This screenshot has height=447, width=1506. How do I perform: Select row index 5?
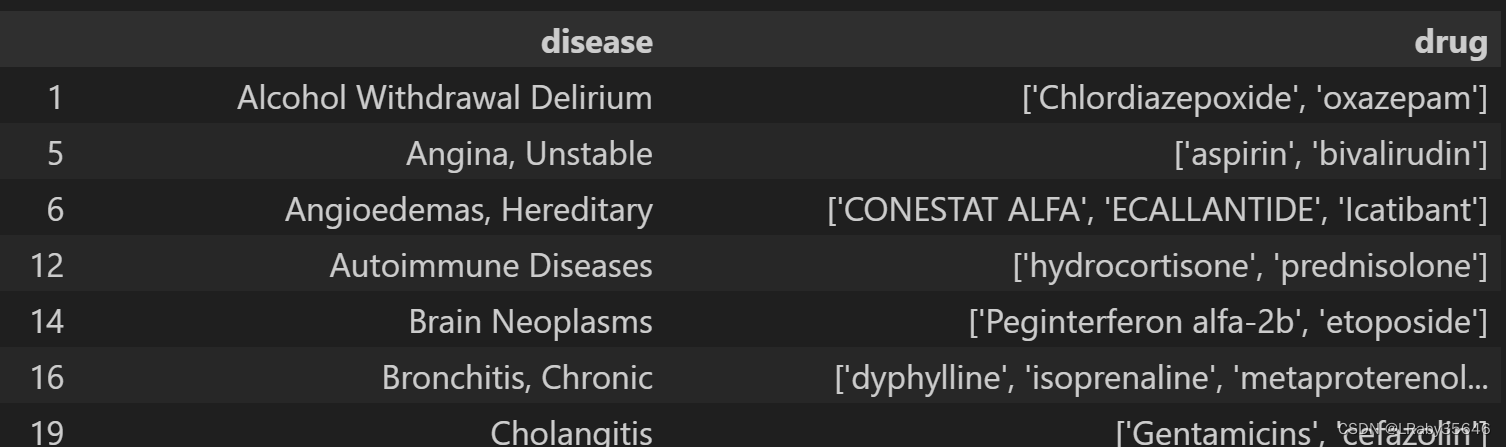[56, 155]
